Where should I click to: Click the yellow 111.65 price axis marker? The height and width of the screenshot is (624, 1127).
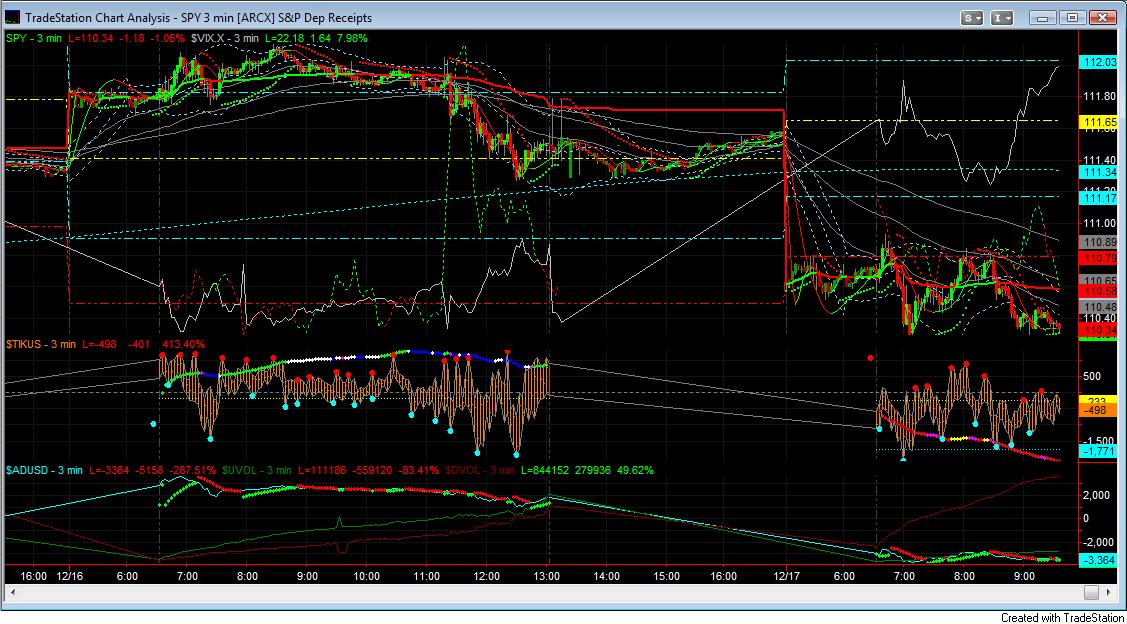point(1097,124)
